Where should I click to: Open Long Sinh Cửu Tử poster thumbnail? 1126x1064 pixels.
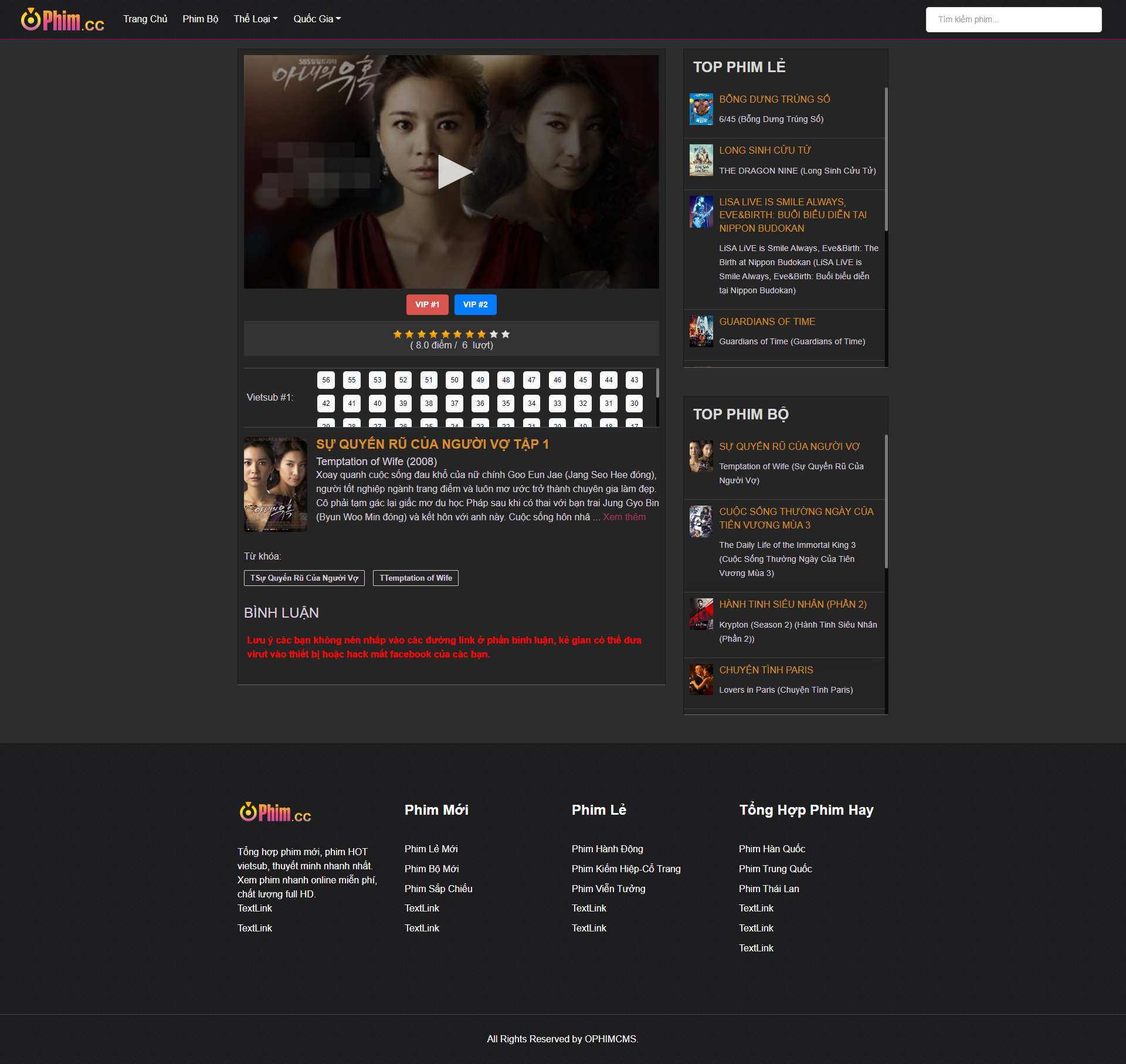click(701, 160)
